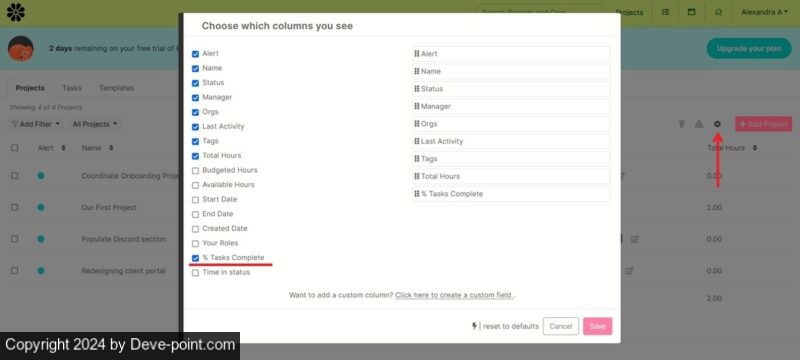Viewport: 800px width, 360px height.
Task: Click the print icon beside the gear
Action: pyautogui.click(x=699, y=124)
